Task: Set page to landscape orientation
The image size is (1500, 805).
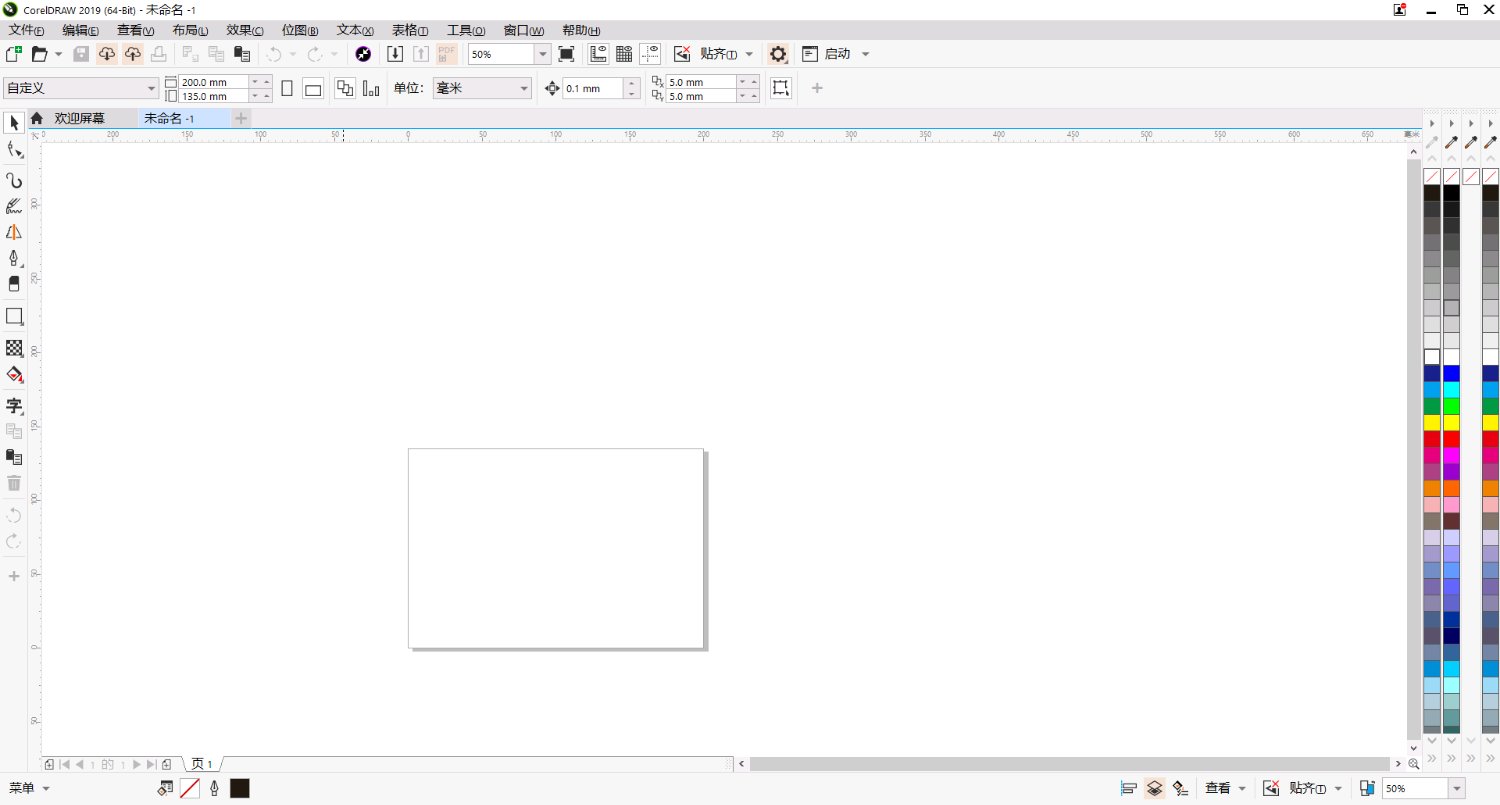Action: click(x=313, y=88)
